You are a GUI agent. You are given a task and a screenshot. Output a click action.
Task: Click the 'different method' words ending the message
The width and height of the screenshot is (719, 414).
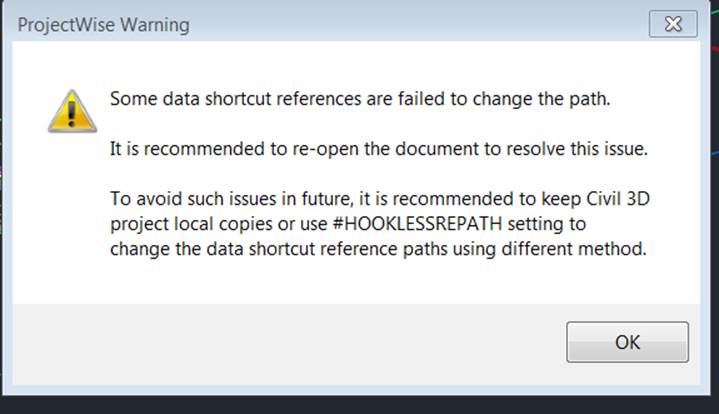[x=574, y=249]
